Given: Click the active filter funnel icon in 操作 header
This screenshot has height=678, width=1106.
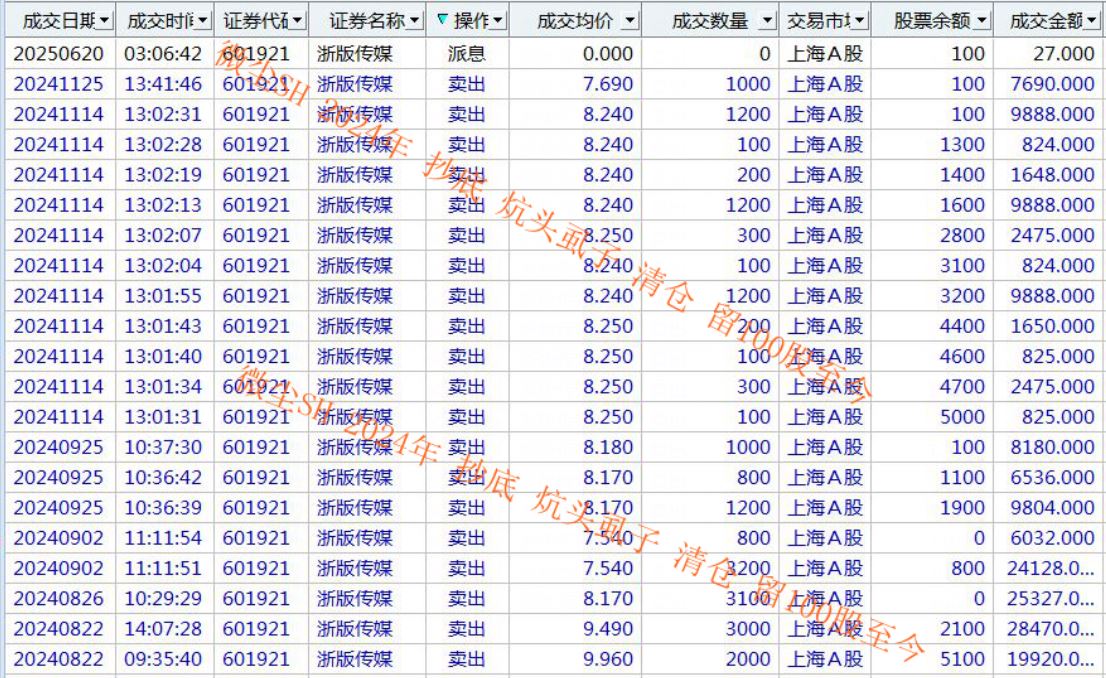Looking at the screenshot, I should 442,20.
